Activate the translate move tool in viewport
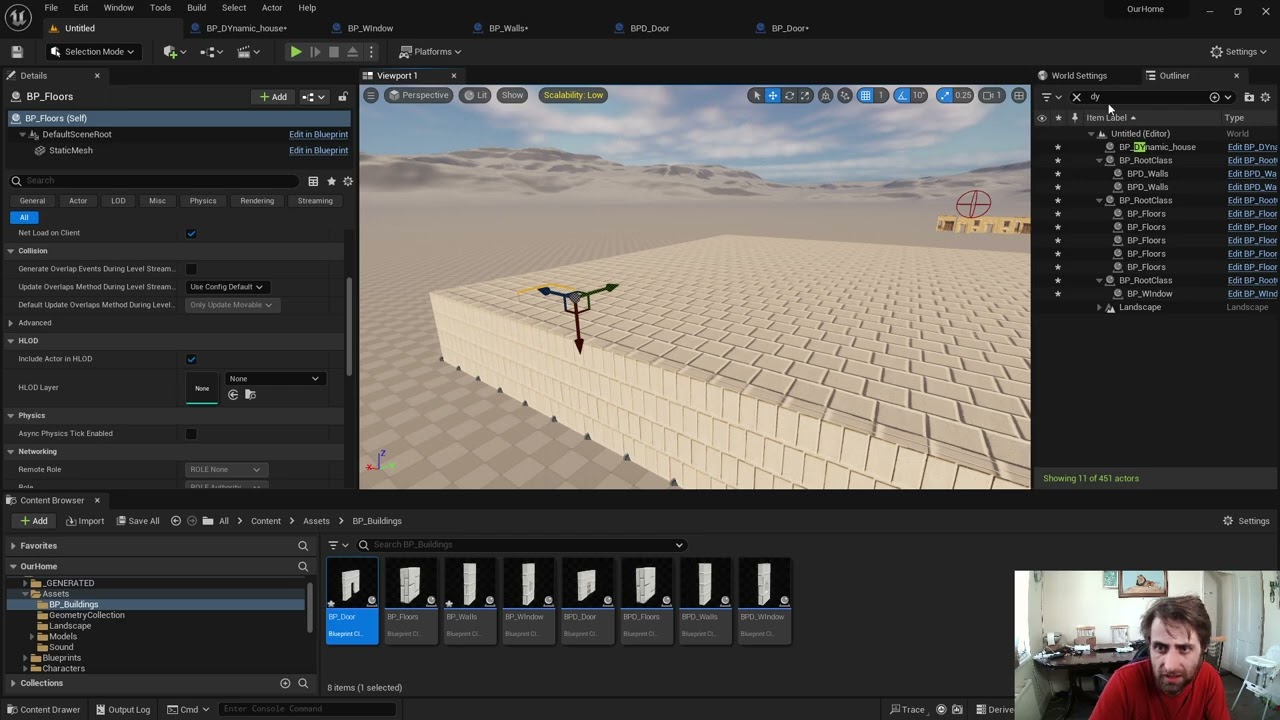The image size is (1280, 720). (773, 95)
